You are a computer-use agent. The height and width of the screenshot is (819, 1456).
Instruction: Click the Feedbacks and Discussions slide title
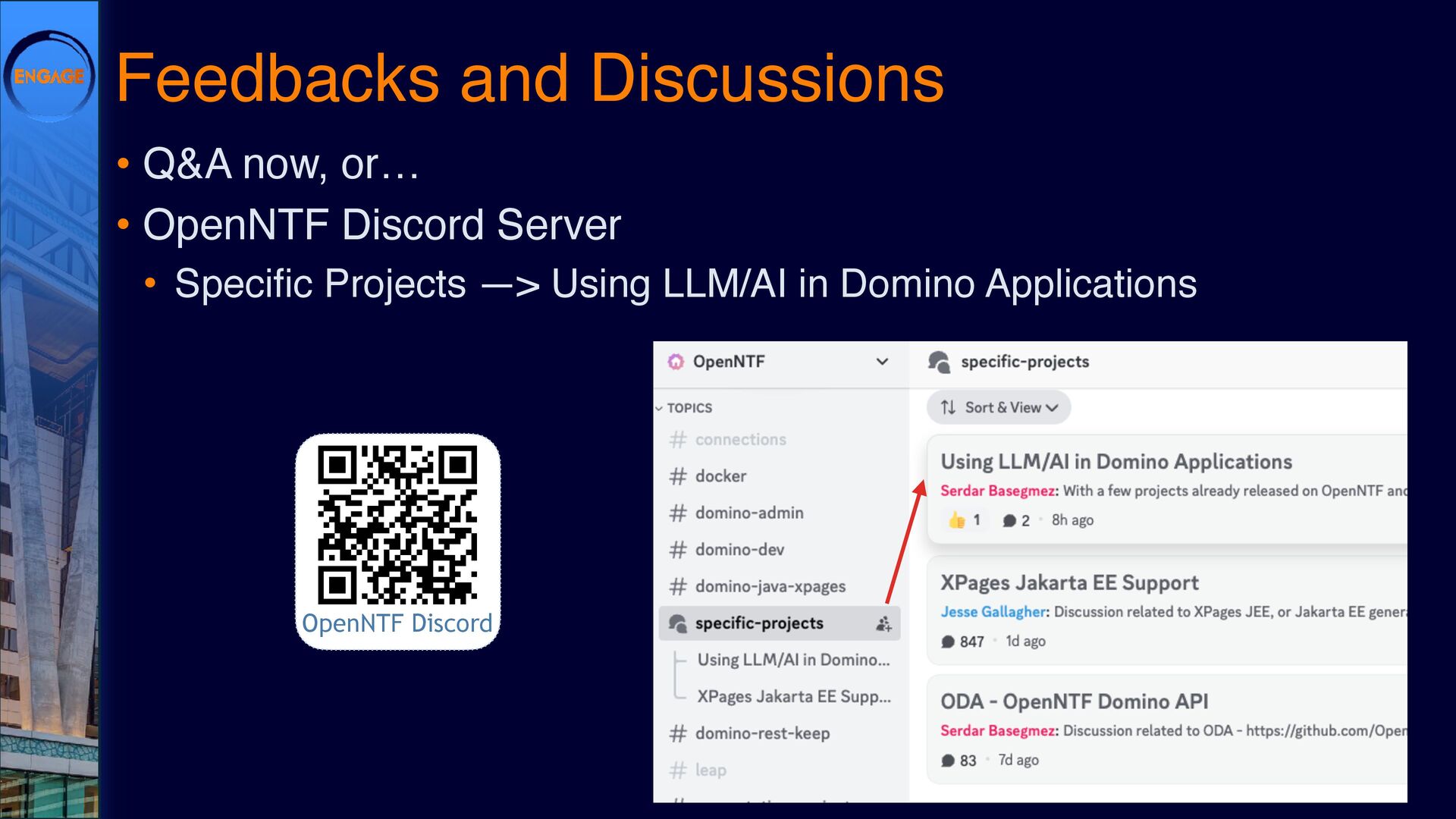pyautogui.click(x=530, y=78)
